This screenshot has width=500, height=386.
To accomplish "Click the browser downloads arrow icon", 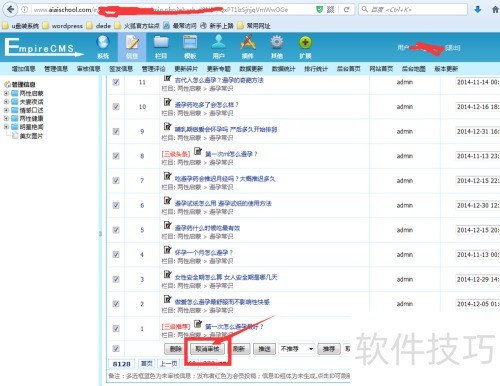I will click(478, 9).
